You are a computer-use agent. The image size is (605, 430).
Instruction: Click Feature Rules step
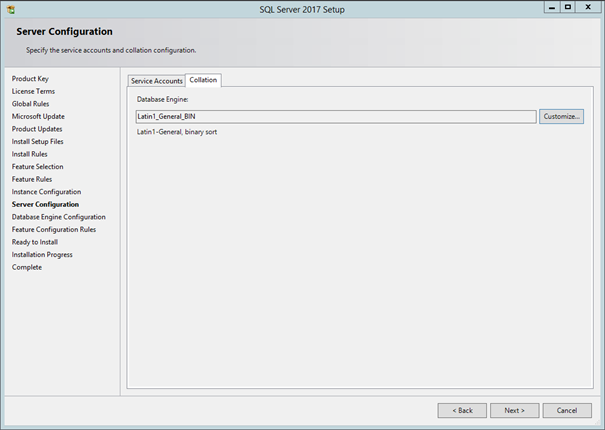(x=32, y=179)
